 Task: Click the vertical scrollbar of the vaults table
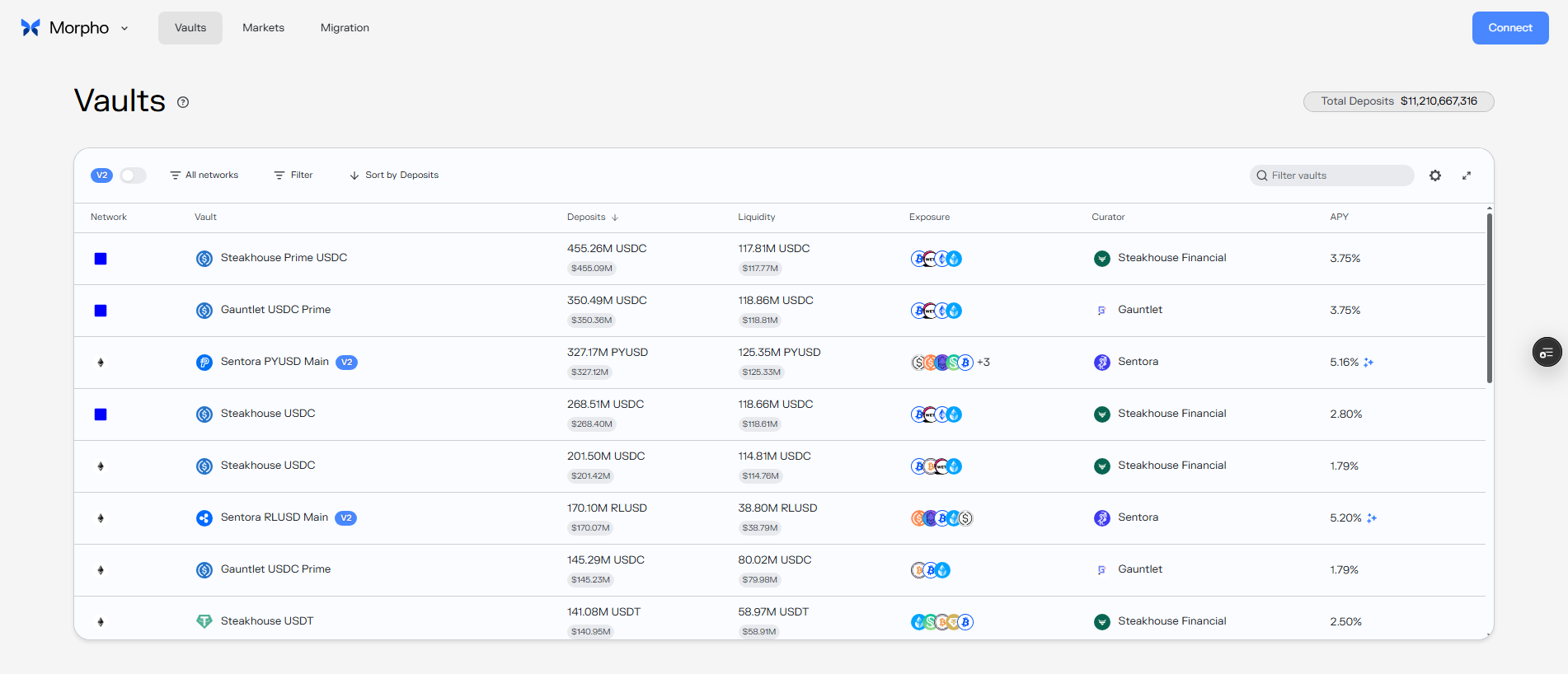point(1490,297)
